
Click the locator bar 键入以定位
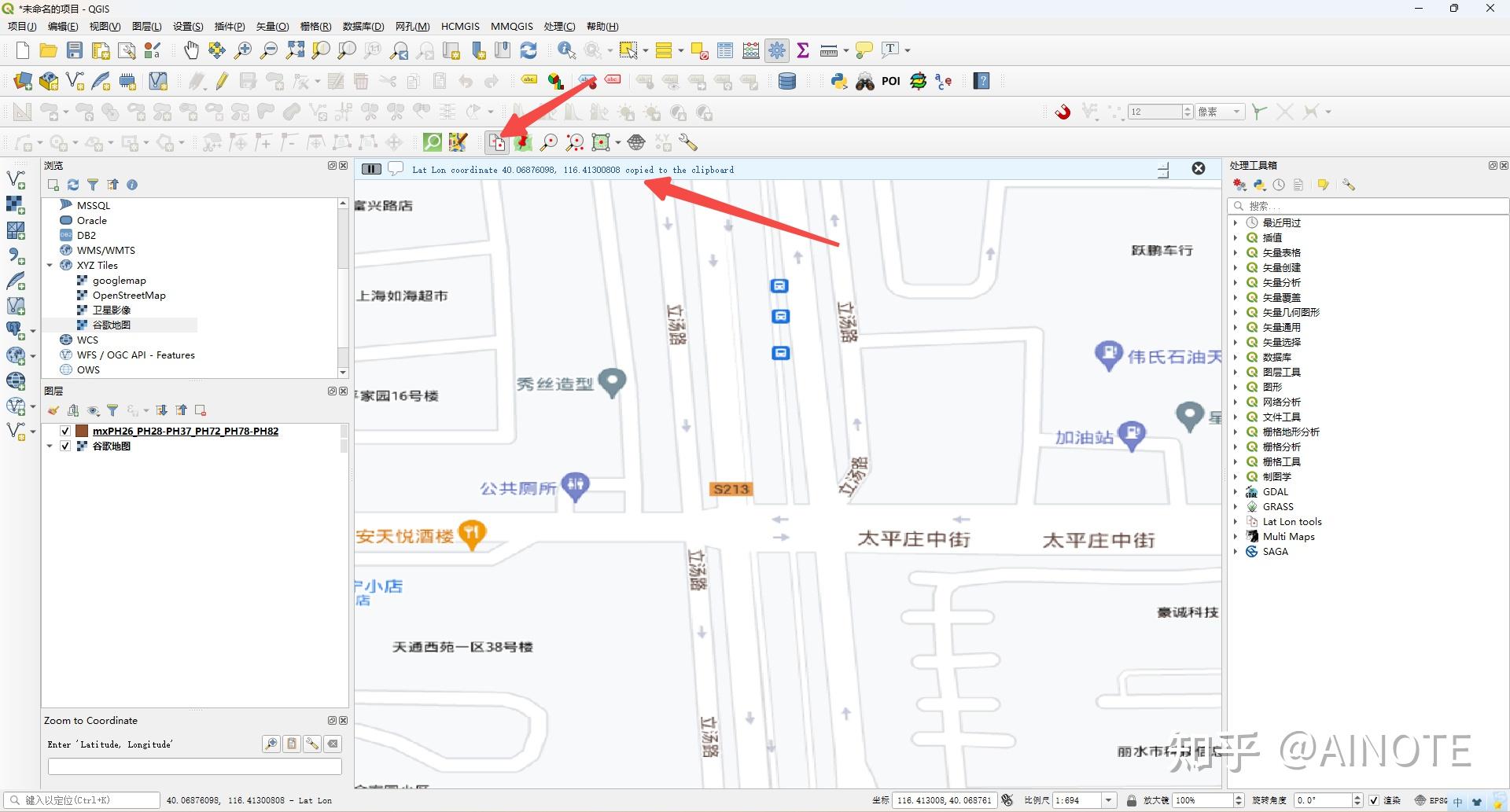[x=83, y=800]
